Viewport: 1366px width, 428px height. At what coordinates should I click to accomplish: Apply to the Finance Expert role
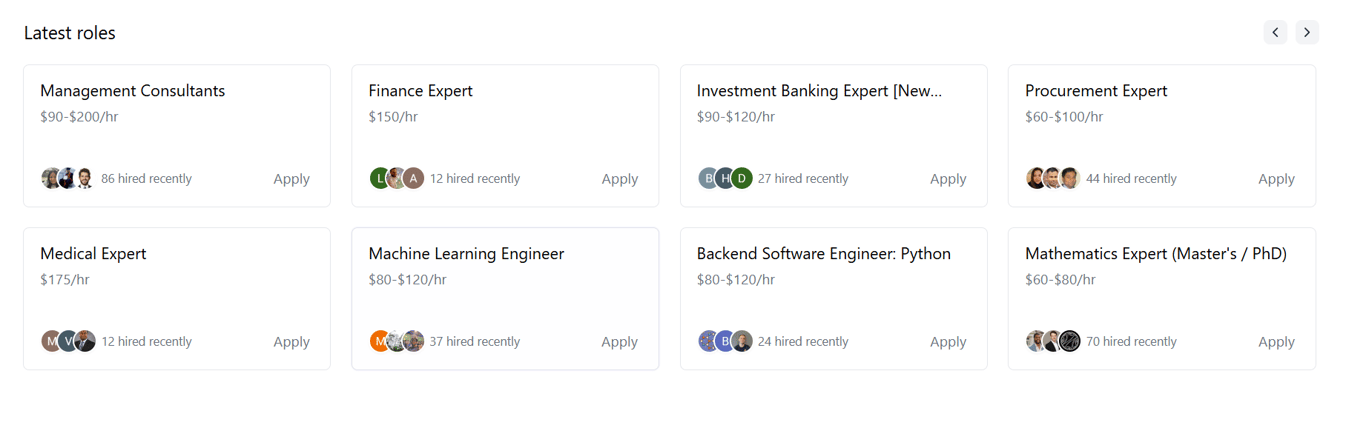tap(619, 179)
